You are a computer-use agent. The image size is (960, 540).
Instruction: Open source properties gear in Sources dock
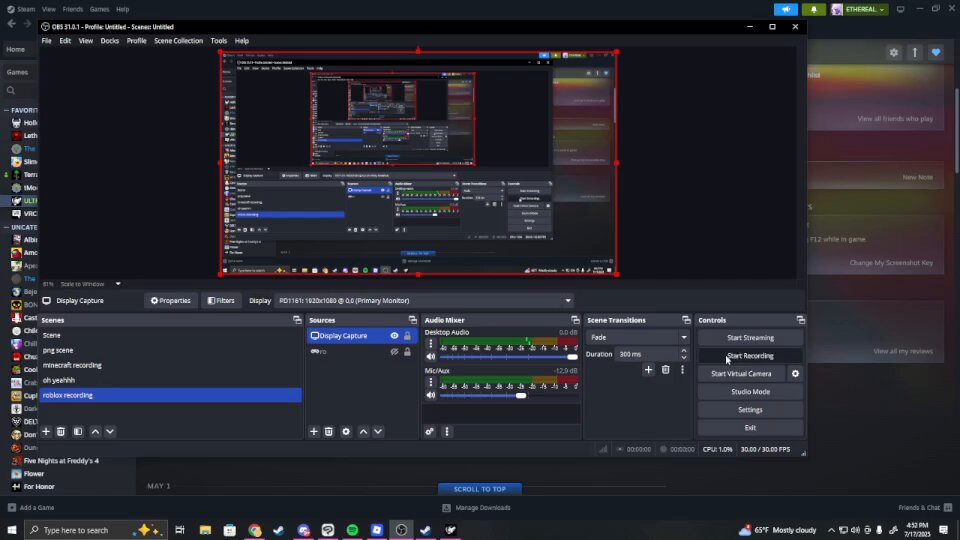pyautogui.click(x=346, y=432)
